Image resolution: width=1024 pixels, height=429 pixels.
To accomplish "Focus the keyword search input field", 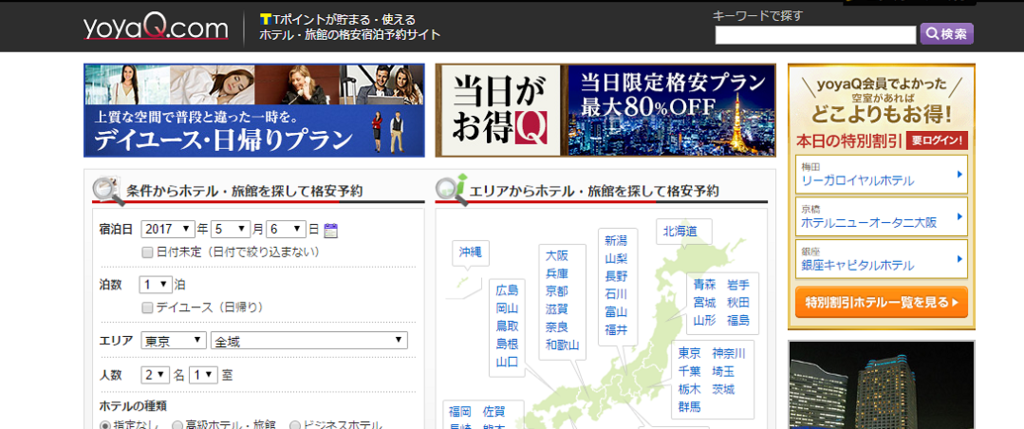I will 816,35.
